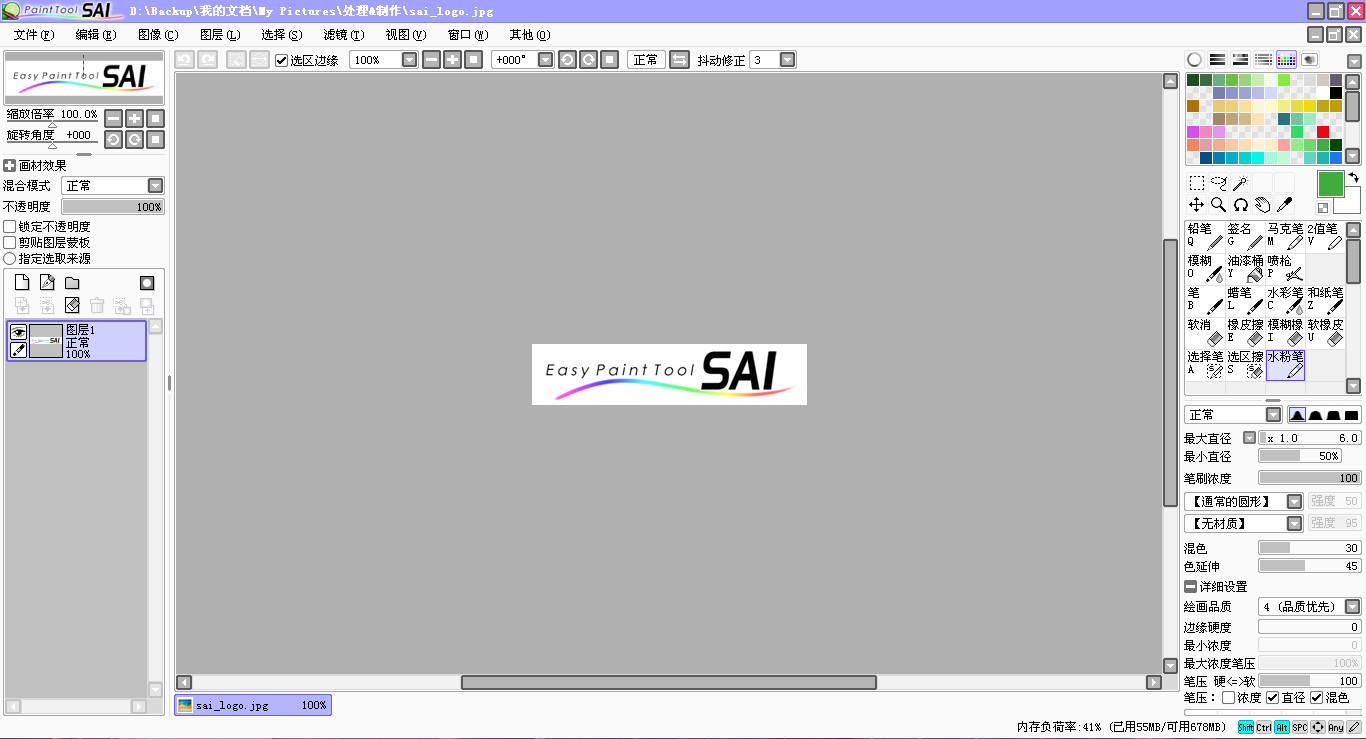Collapse the 详细设置 section
Viewport: 1366px width, 739px height.
pos(1190,587)
